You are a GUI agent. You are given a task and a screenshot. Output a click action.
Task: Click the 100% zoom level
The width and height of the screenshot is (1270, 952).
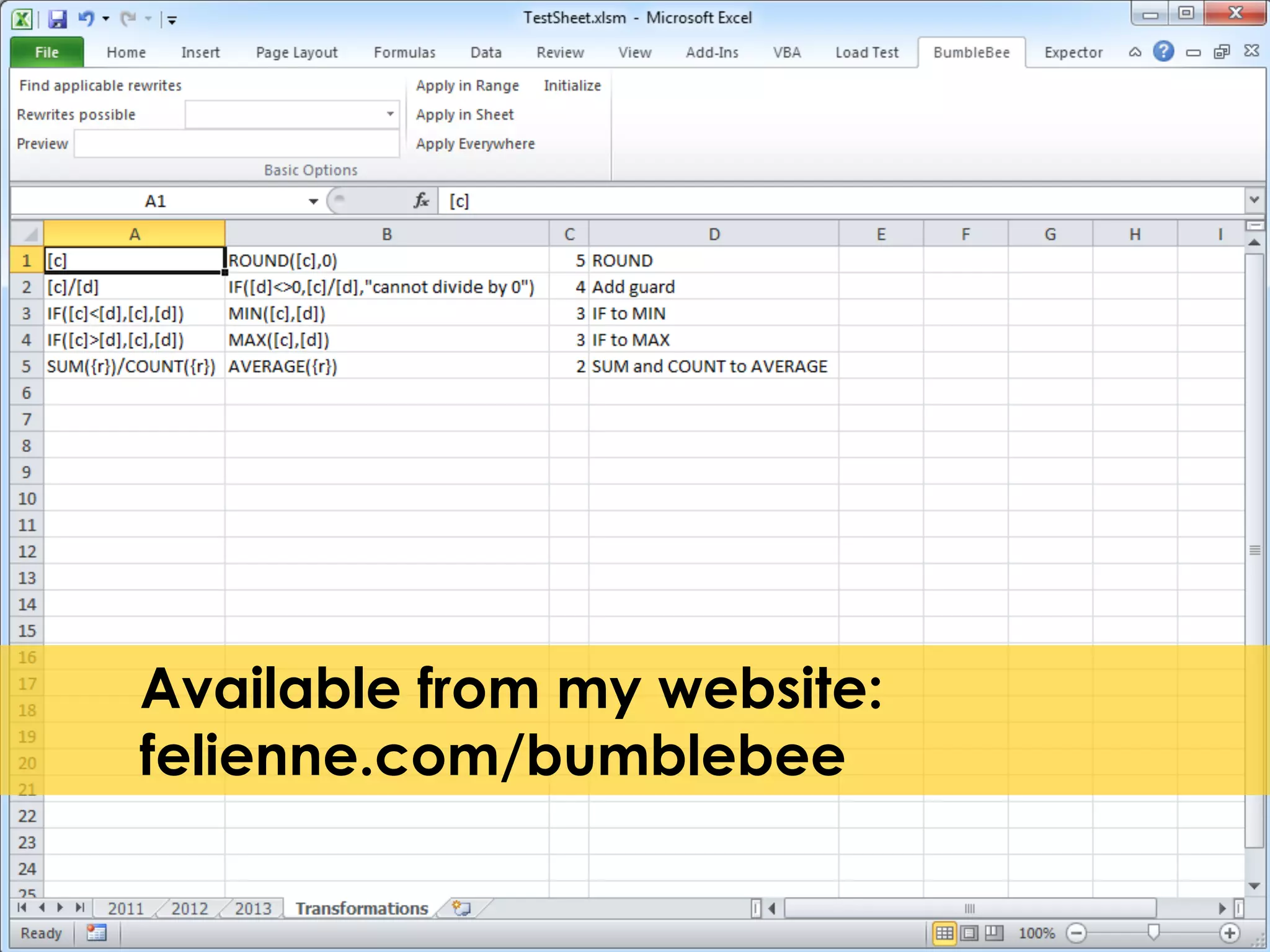1037,933
